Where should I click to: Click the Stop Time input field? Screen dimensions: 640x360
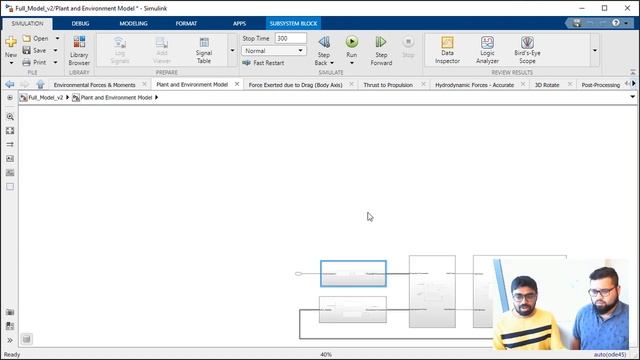[291, 38]
